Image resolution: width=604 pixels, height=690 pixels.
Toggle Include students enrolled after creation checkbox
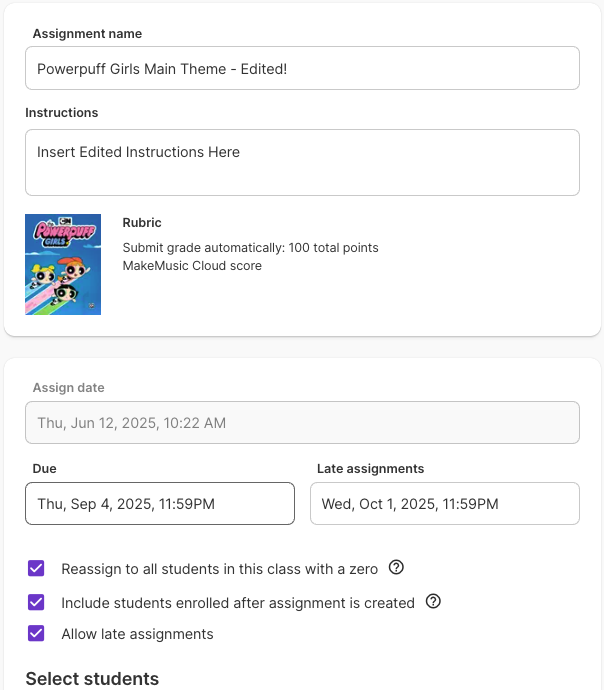pyautogui.click(x=37, y=602)
